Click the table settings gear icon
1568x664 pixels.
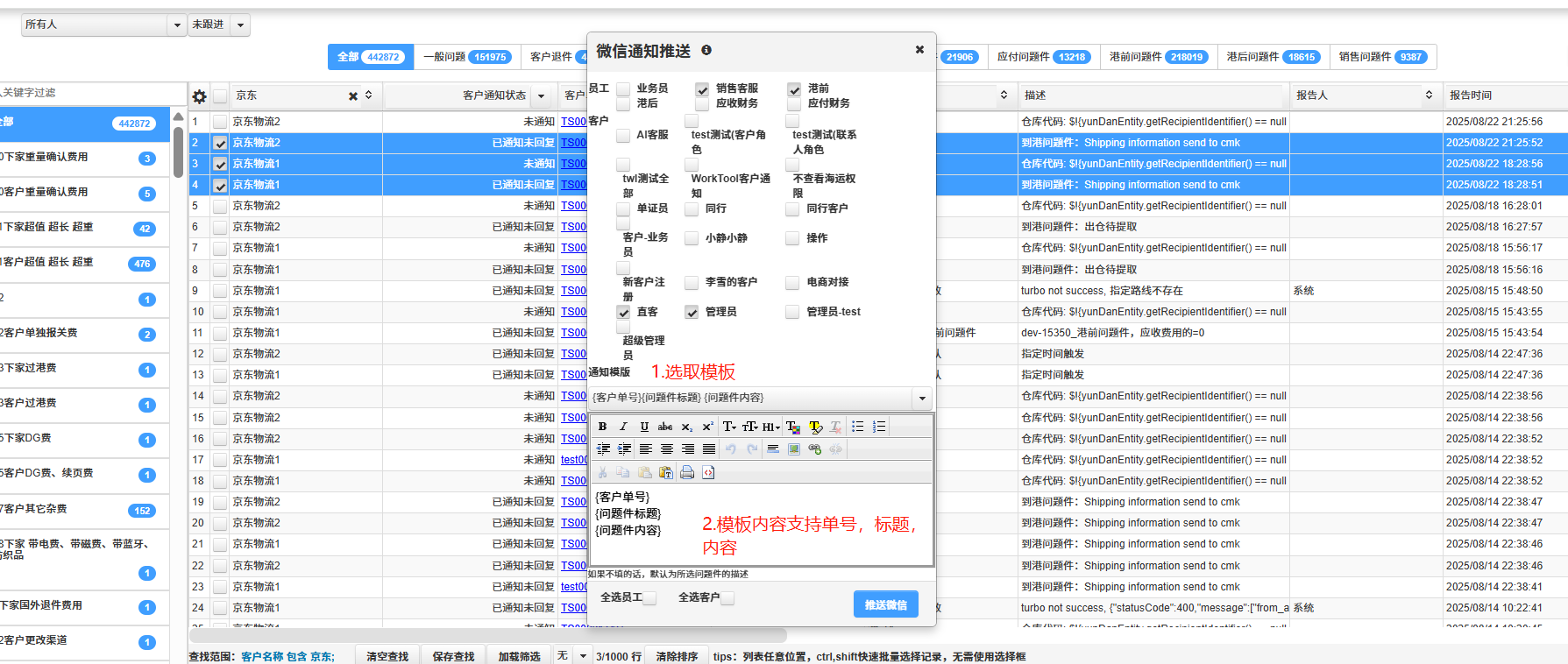click(x=199, y=96)
